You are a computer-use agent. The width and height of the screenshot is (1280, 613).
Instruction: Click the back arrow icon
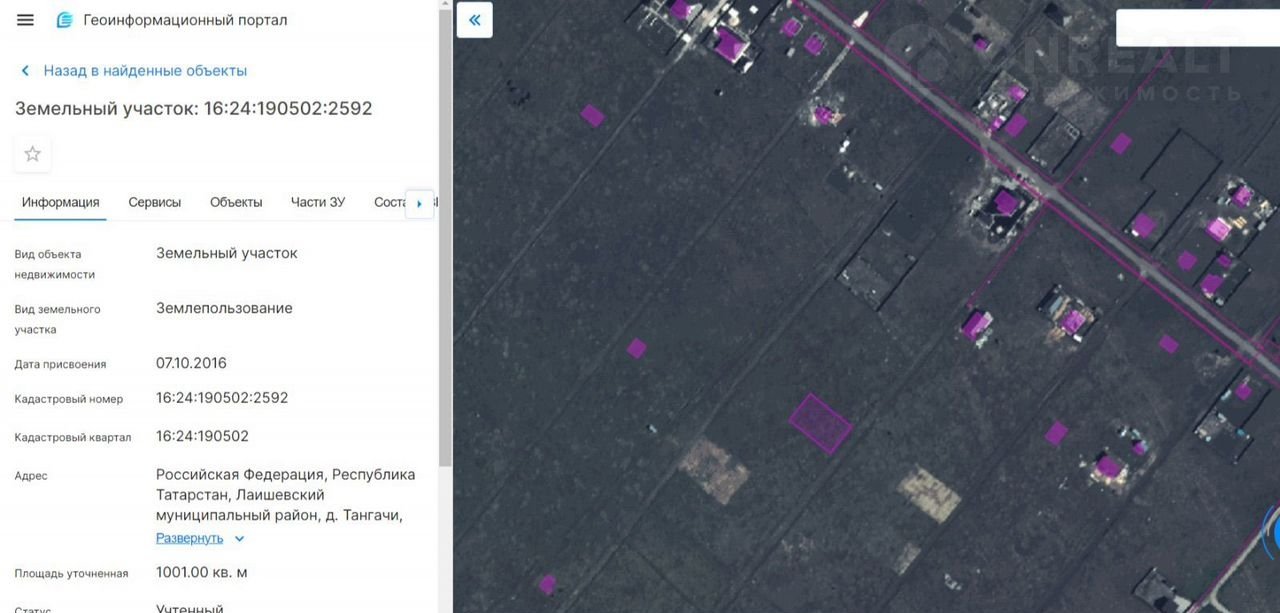tap(25, 71)
